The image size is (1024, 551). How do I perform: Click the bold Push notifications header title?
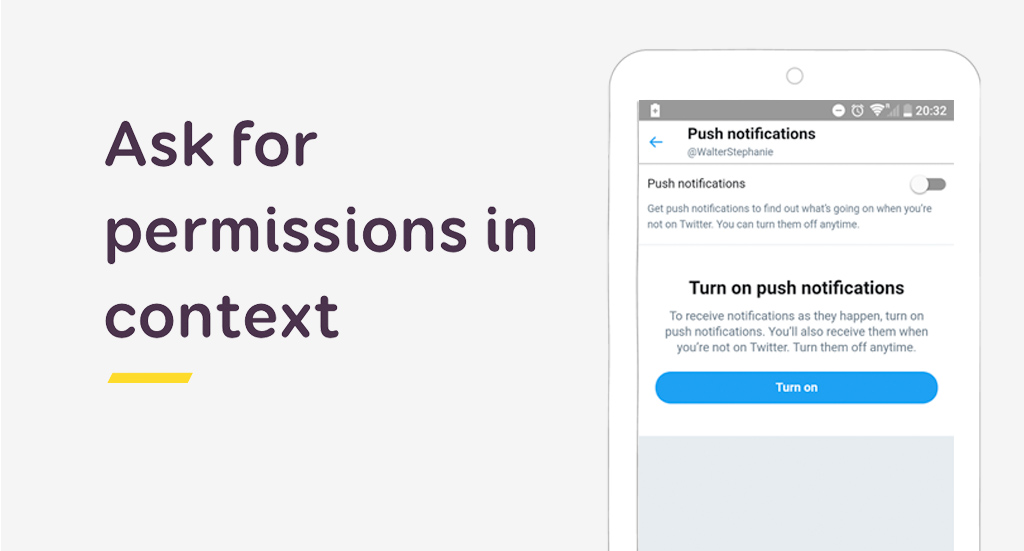pos(751,134)
